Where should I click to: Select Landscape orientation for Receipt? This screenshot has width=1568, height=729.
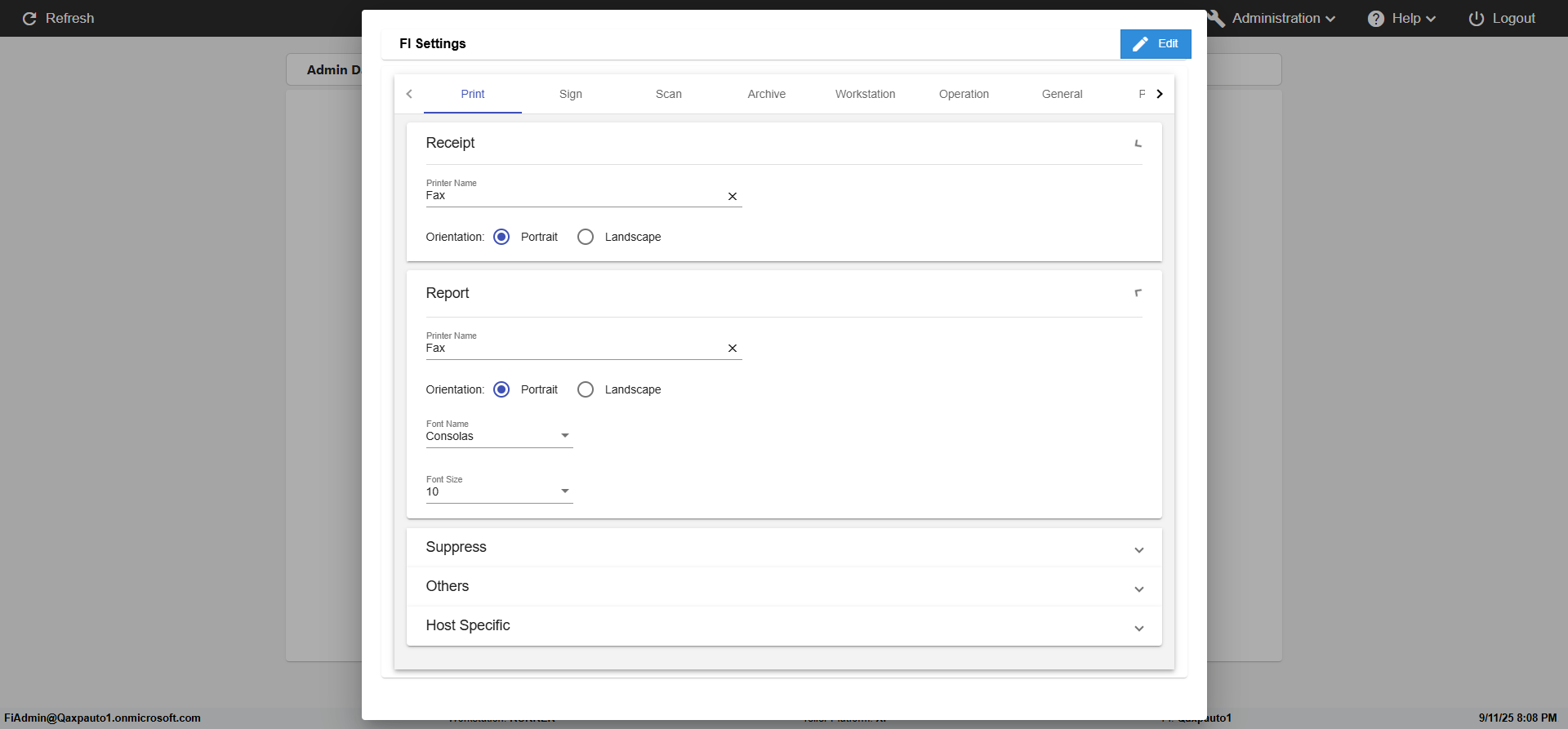click(586, 237)
